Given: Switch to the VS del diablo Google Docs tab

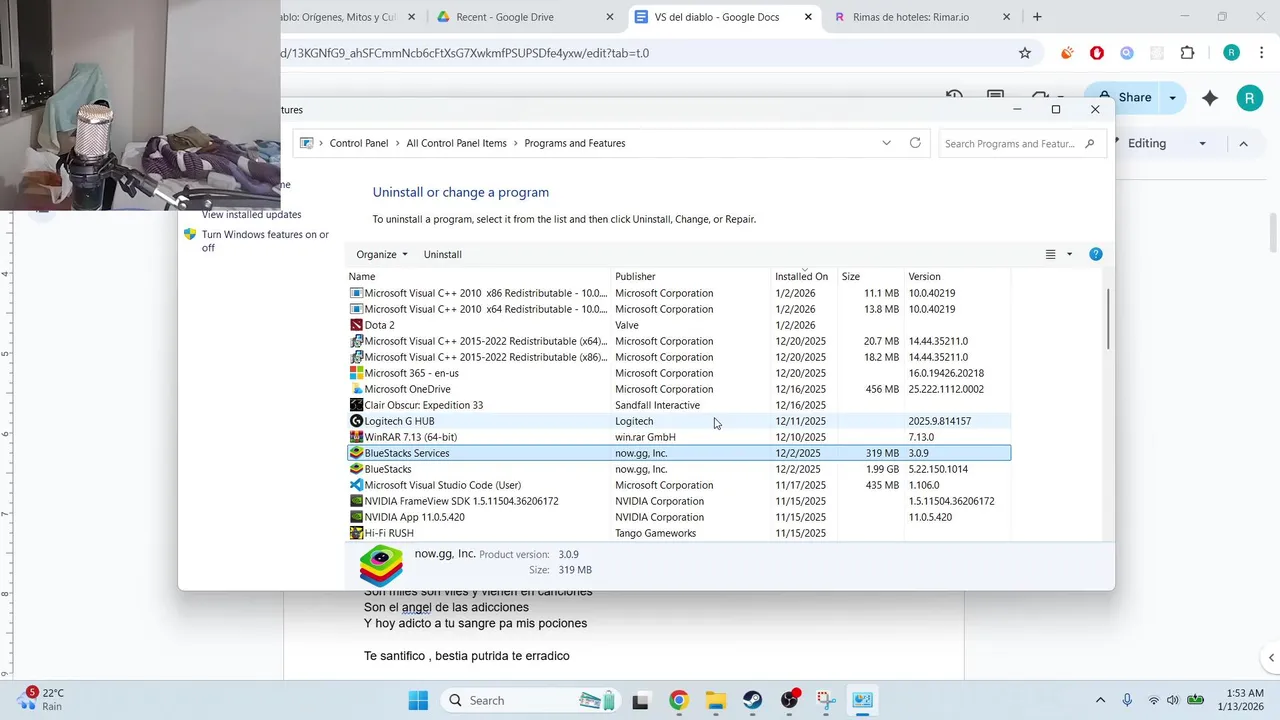Looking at the screenshot, I should point(725,17).
